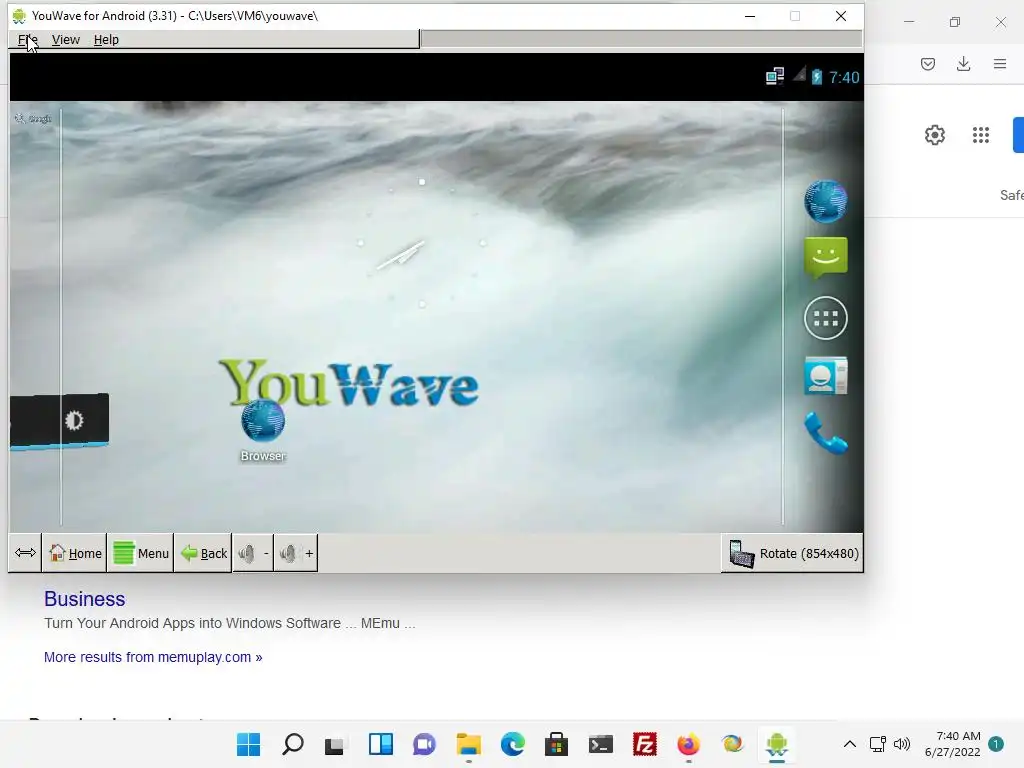The image size is (1024, 768).
Task: Open File Explorer from the taskbar
Action: [x=468, y=744]
